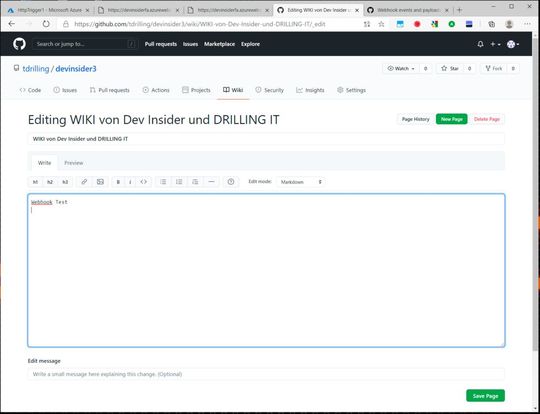Viewport: 540px width, 414px height.
Task: Insert a link with the chain icon
Action: [x=84, y=182]
